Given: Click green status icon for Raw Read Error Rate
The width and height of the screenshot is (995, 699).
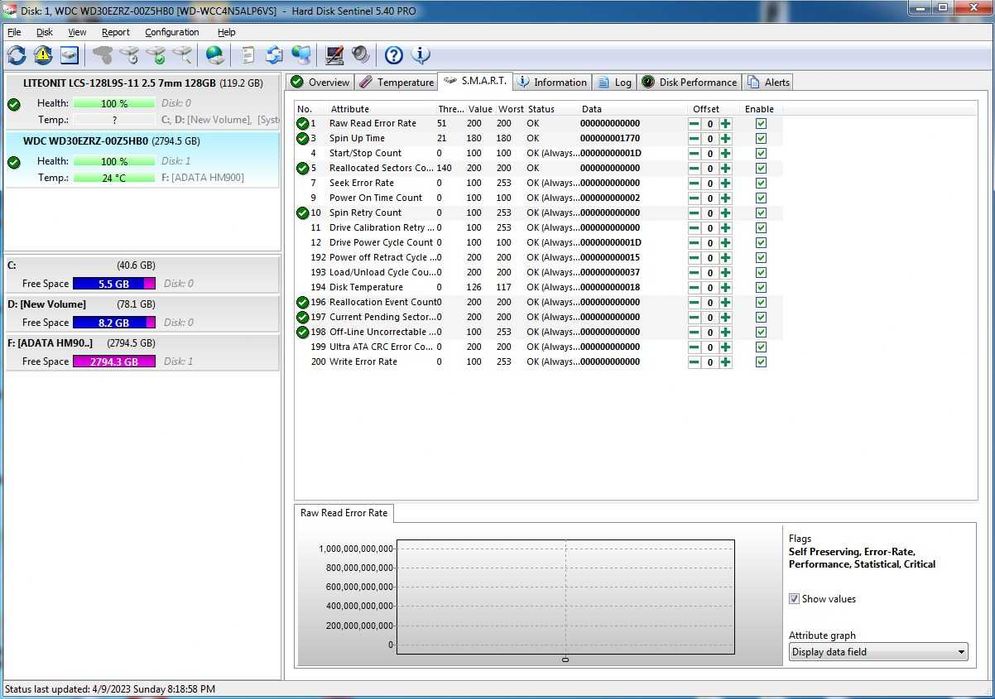Looking at the screenshot, I should pyautogui.click(x=303, y=124).
